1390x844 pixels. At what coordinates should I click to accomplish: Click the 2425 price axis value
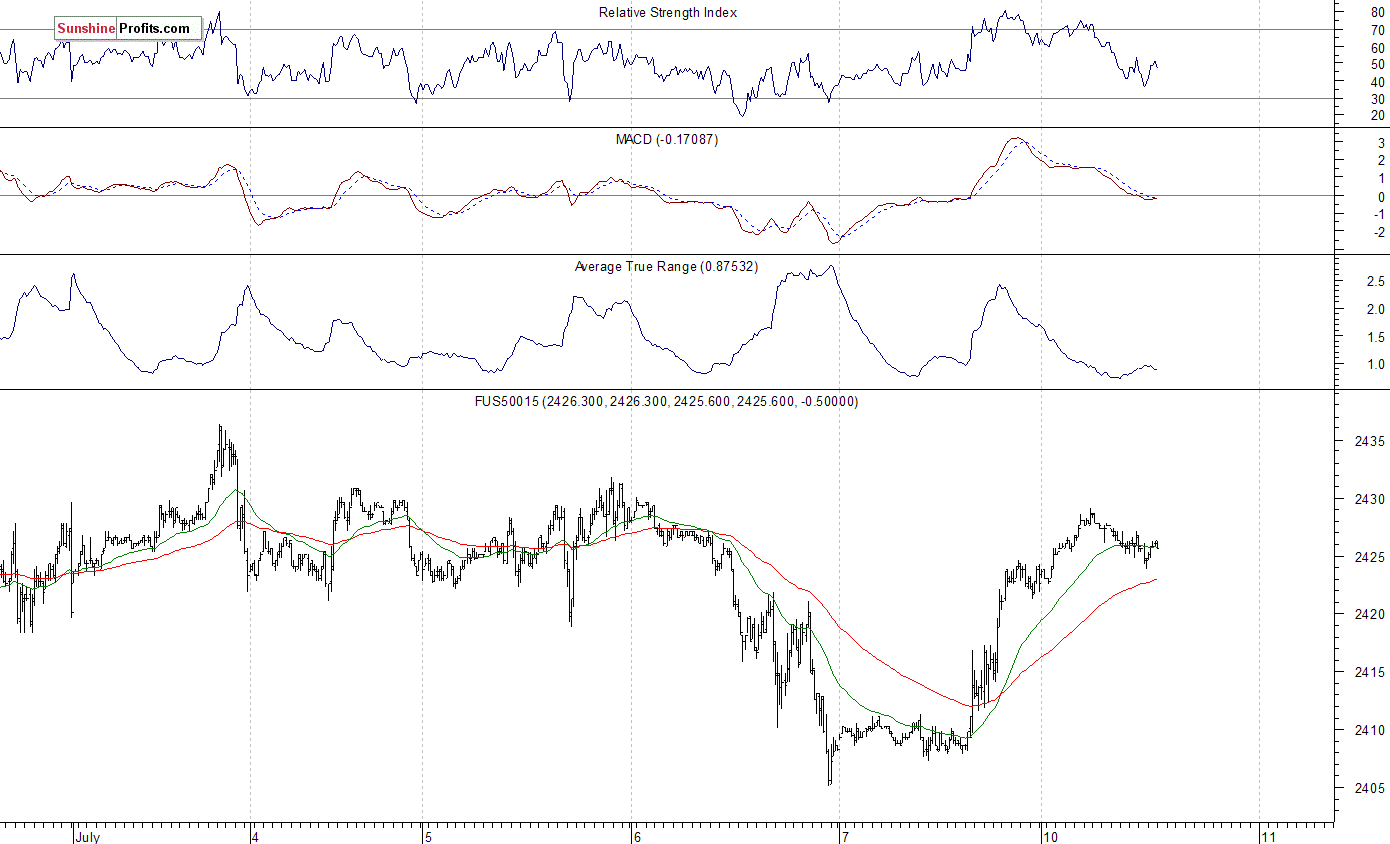[1369, 557]
